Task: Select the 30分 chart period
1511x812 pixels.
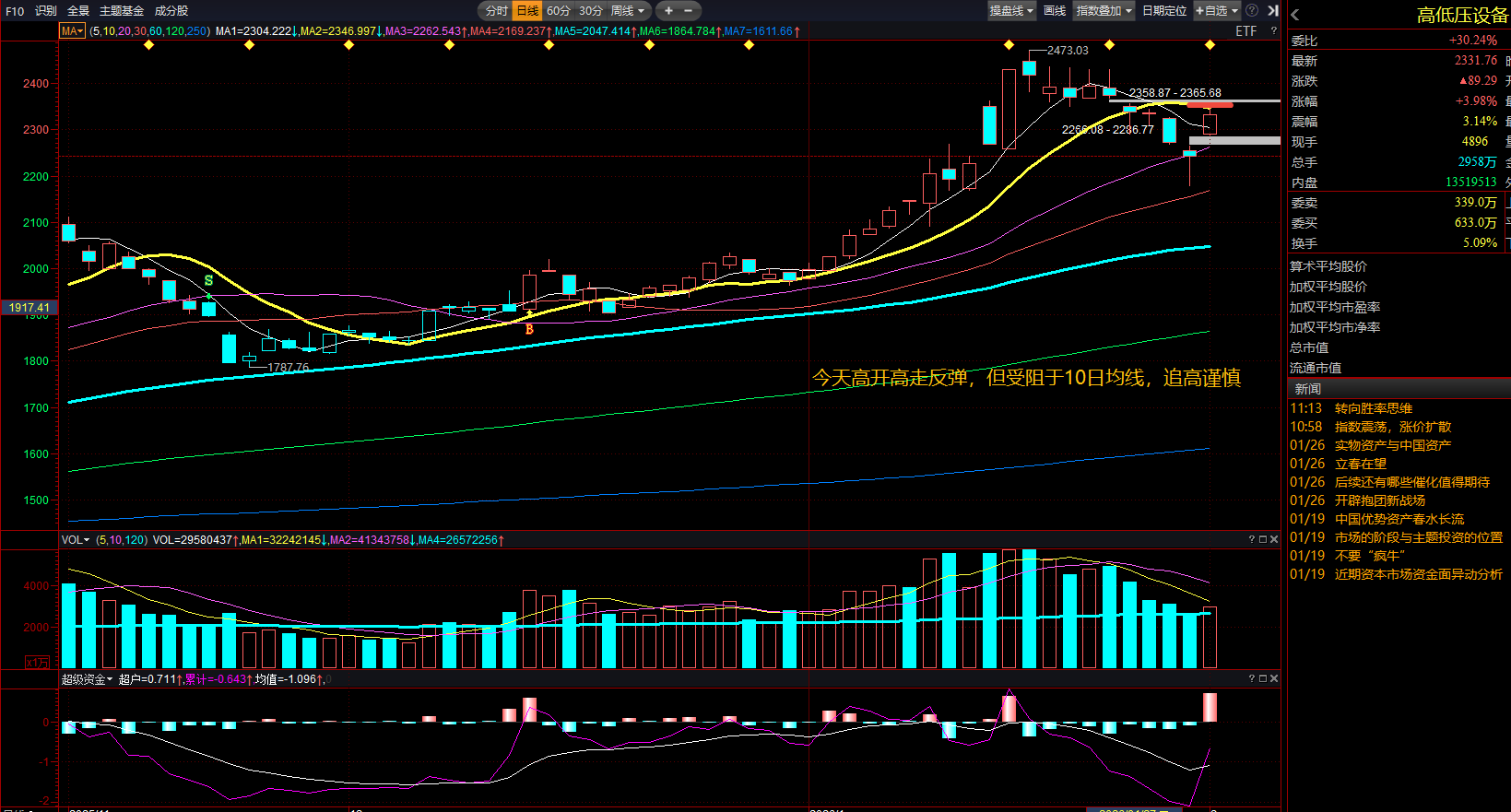Action: point(590,11)
